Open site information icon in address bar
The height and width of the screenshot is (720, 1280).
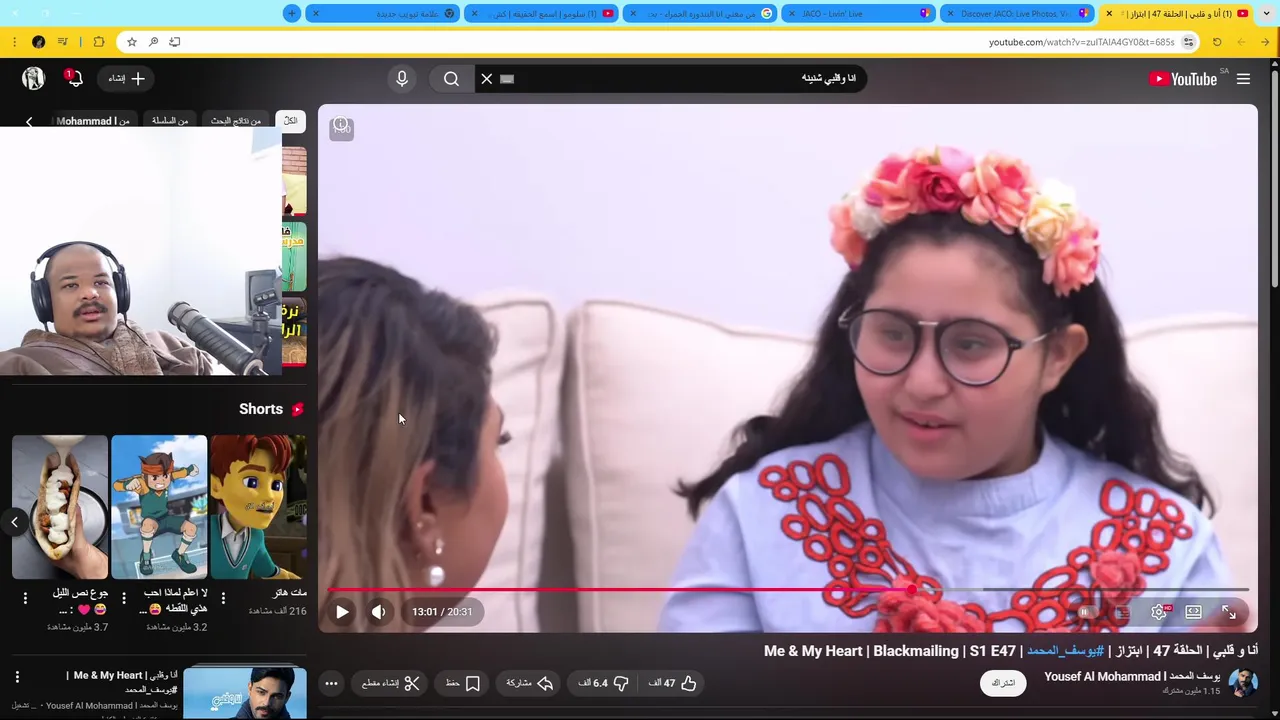pos(1188,42)
